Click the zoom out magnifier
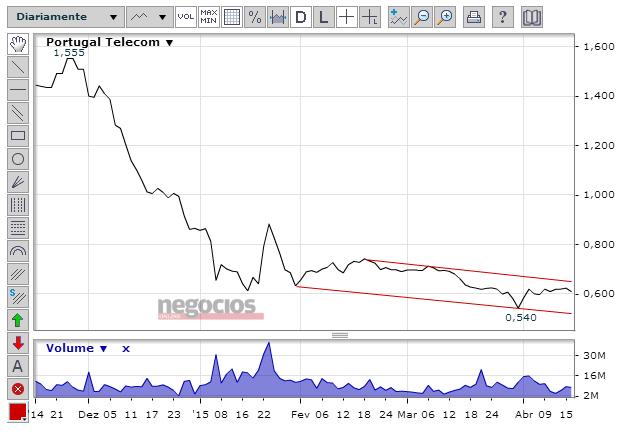 click(422, 17)
